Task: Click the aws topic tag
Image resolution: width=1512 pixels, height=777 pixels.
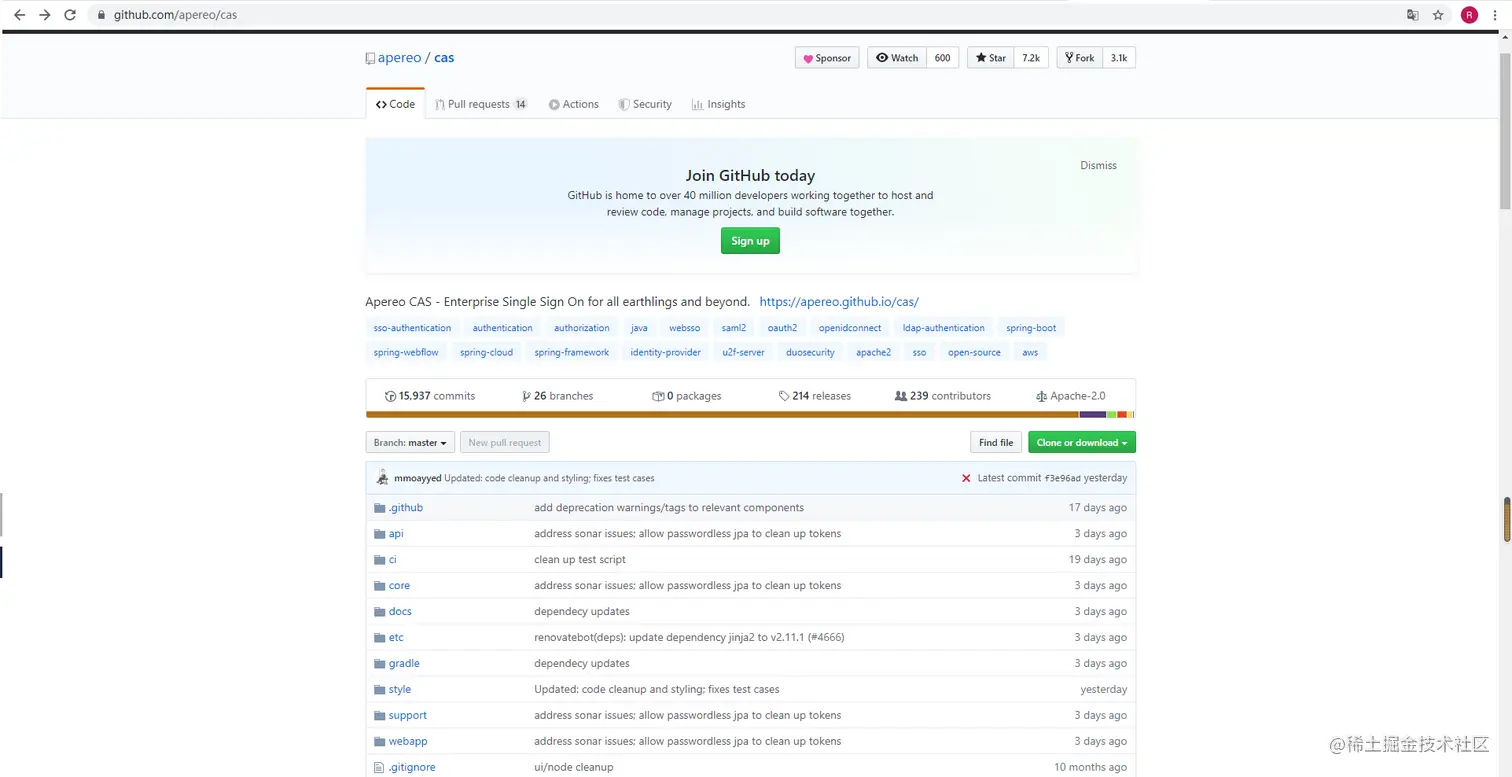Action: [1030, 352]
